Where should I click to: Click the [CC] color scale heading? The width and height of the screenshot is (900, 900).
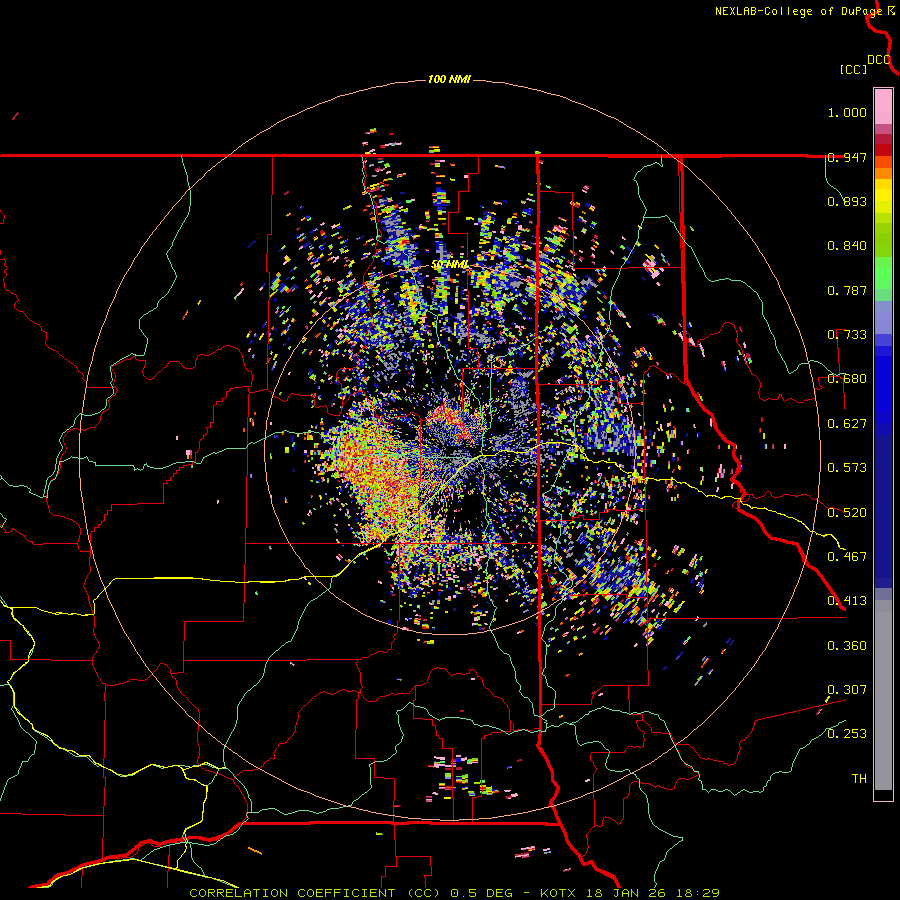point(853,69)
